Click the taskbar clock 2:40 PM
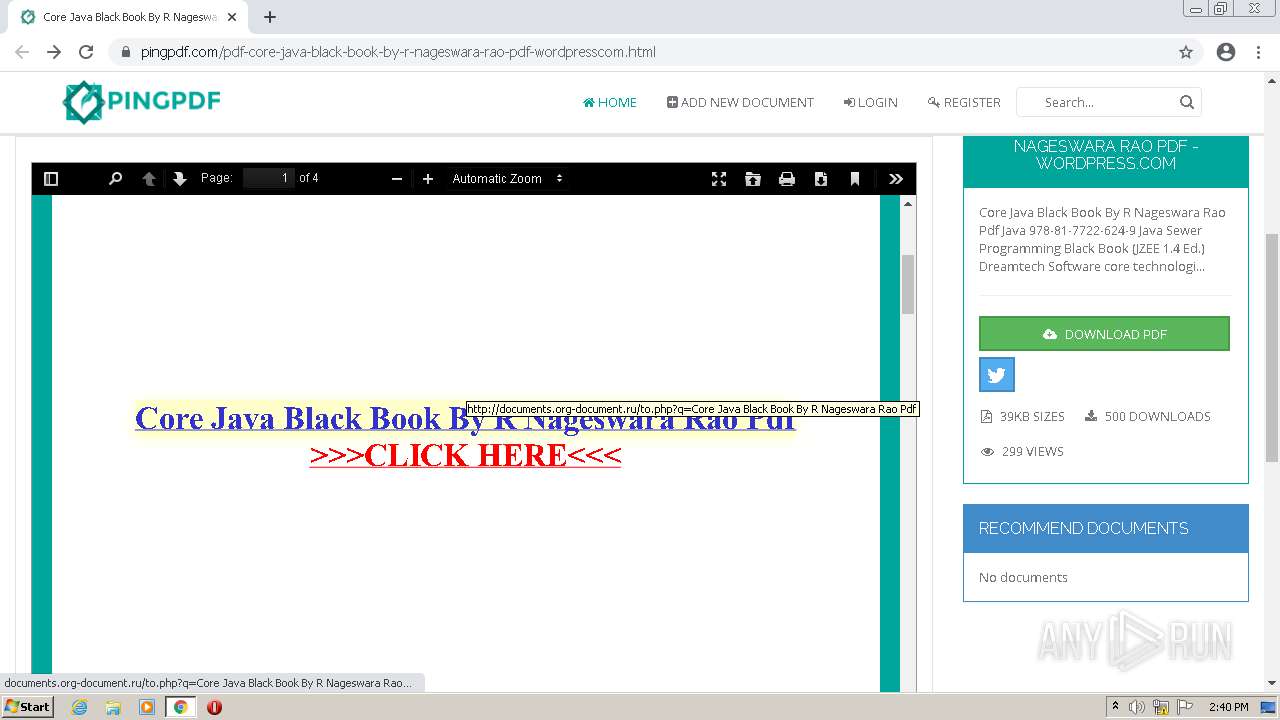The height and width of the screenshot is (720, 1280). point(1228,707)
